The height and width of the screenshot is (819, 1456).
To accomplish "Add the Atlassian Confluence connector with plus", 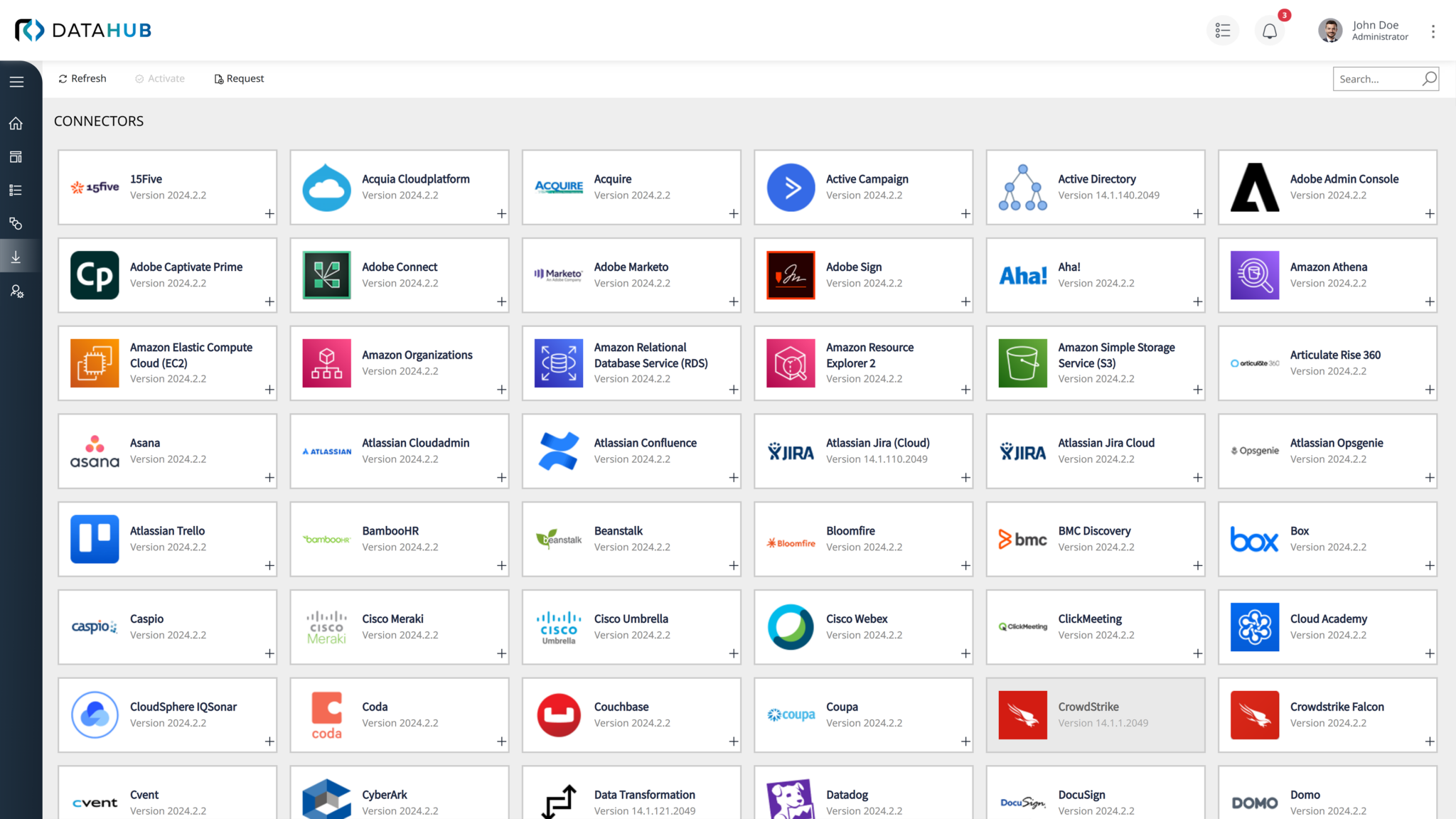I will pyautogui.click(x=734, y=478).
